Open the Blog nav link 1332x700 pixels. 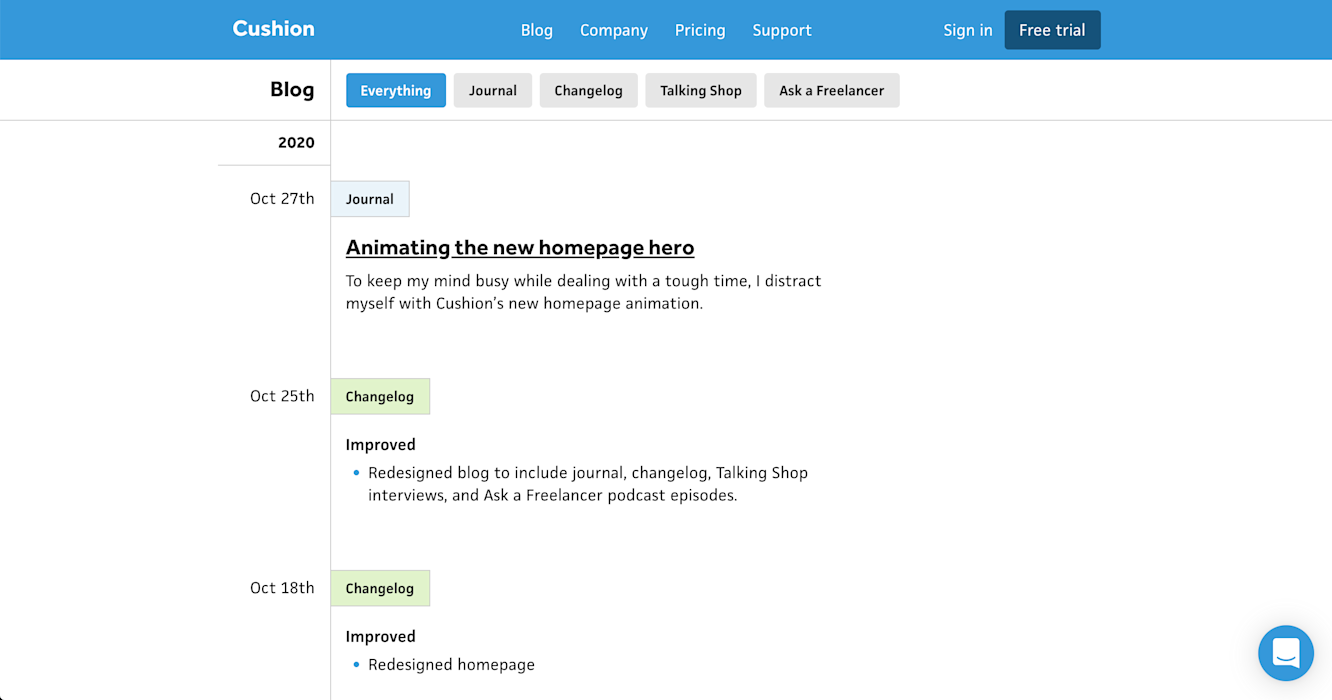(536, 30)
